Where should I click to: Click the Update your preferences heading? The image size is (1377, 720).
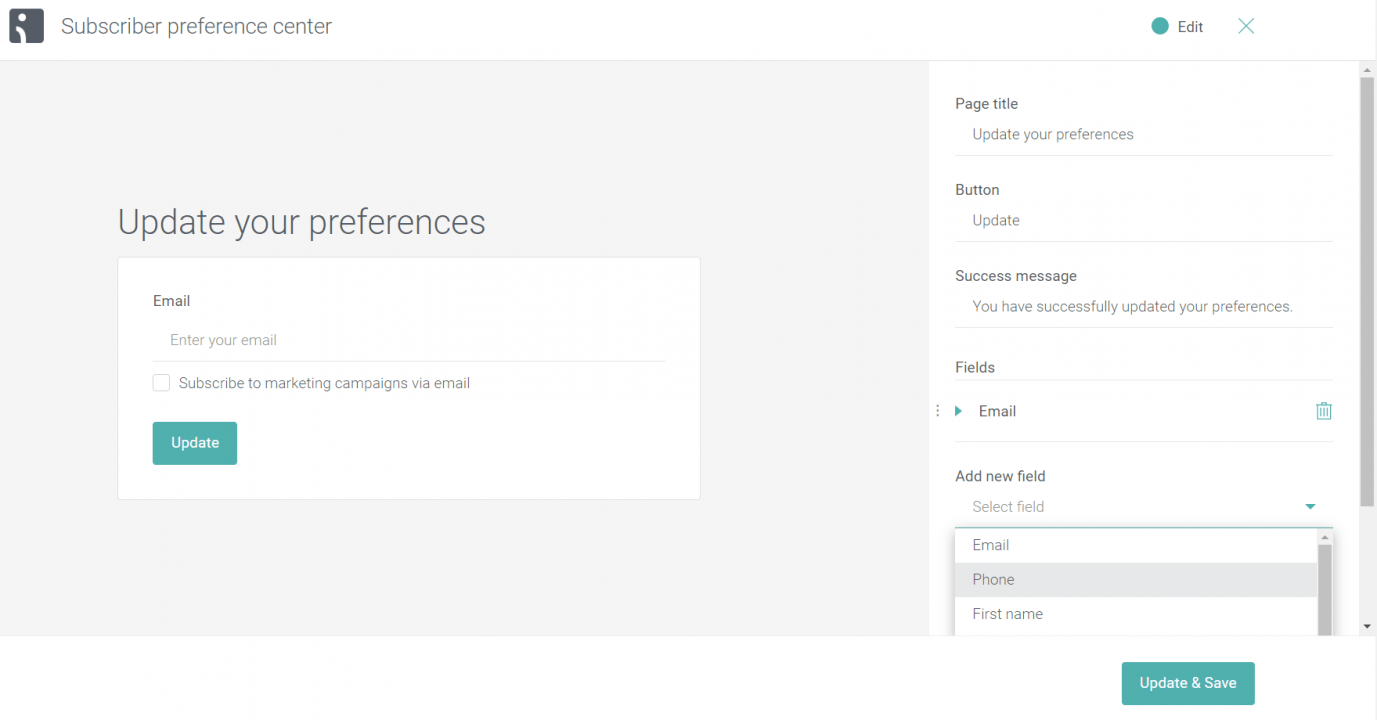pos(301,221)
